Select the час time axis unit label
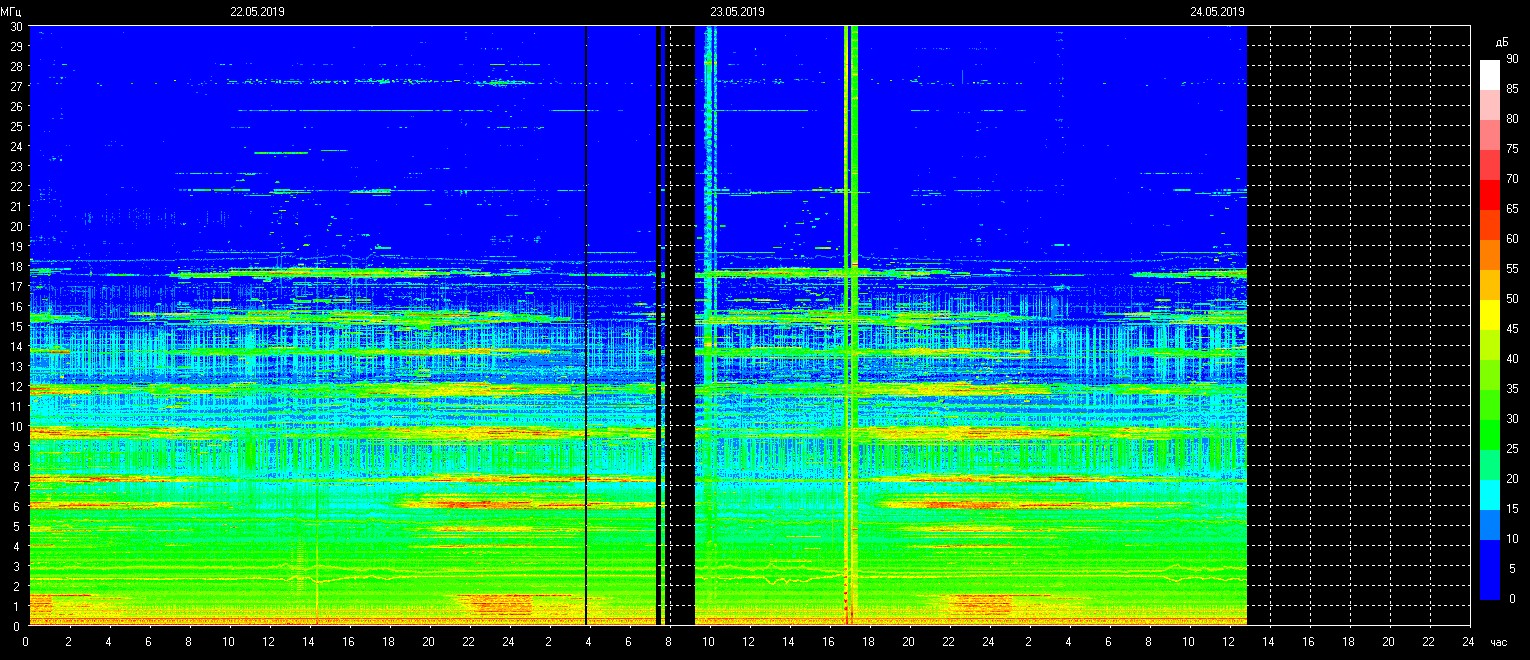Screen dimensions: 1530x660 coord(1498,641)
